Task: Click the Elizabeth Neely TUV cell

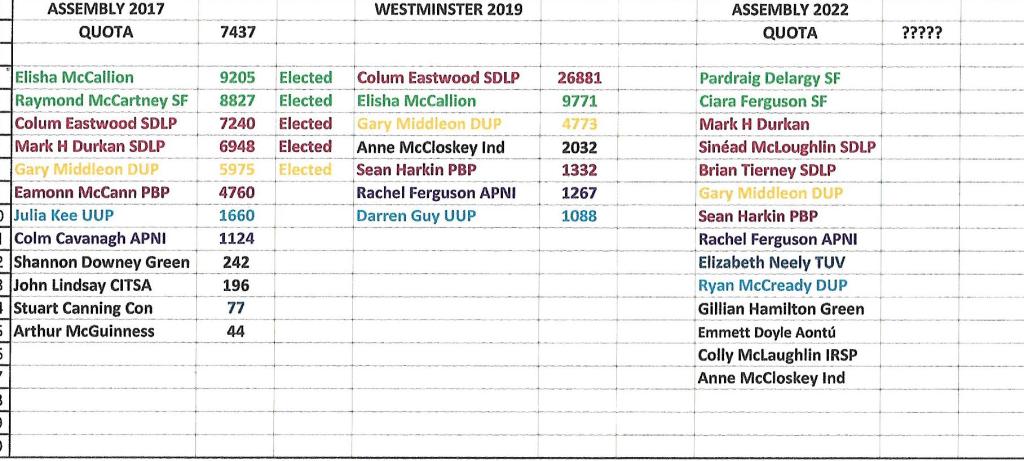Action: click(771, 263)
